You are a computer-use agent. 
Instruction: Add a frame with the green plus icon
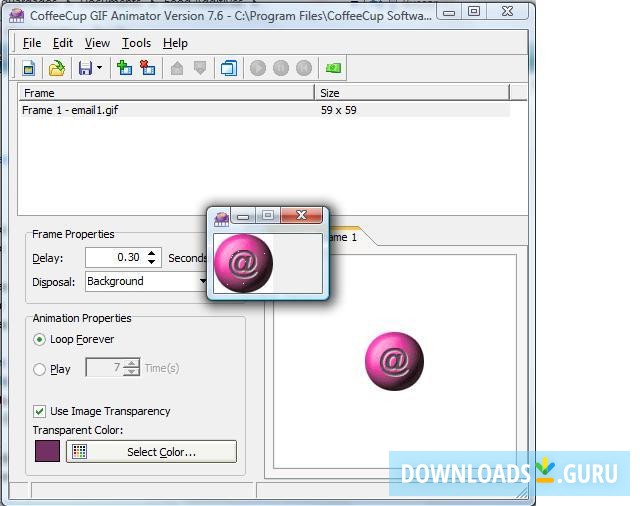[x=124, y=68]
